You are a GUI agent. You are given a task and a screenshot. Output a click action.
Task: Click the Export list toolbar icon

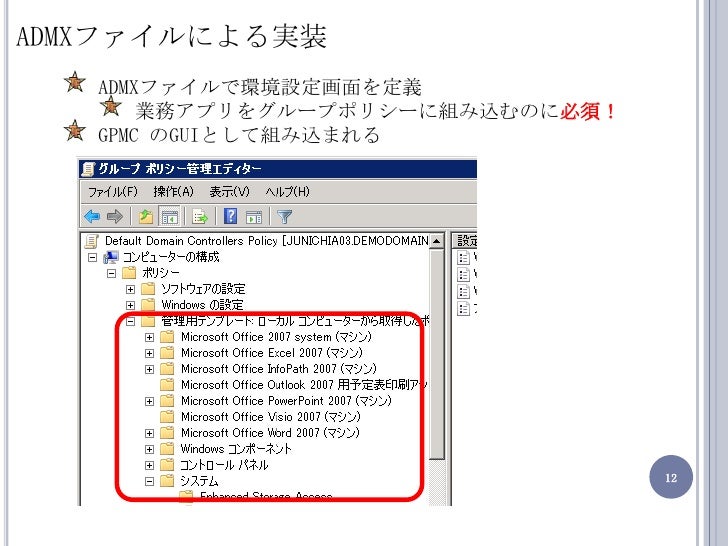200,217
